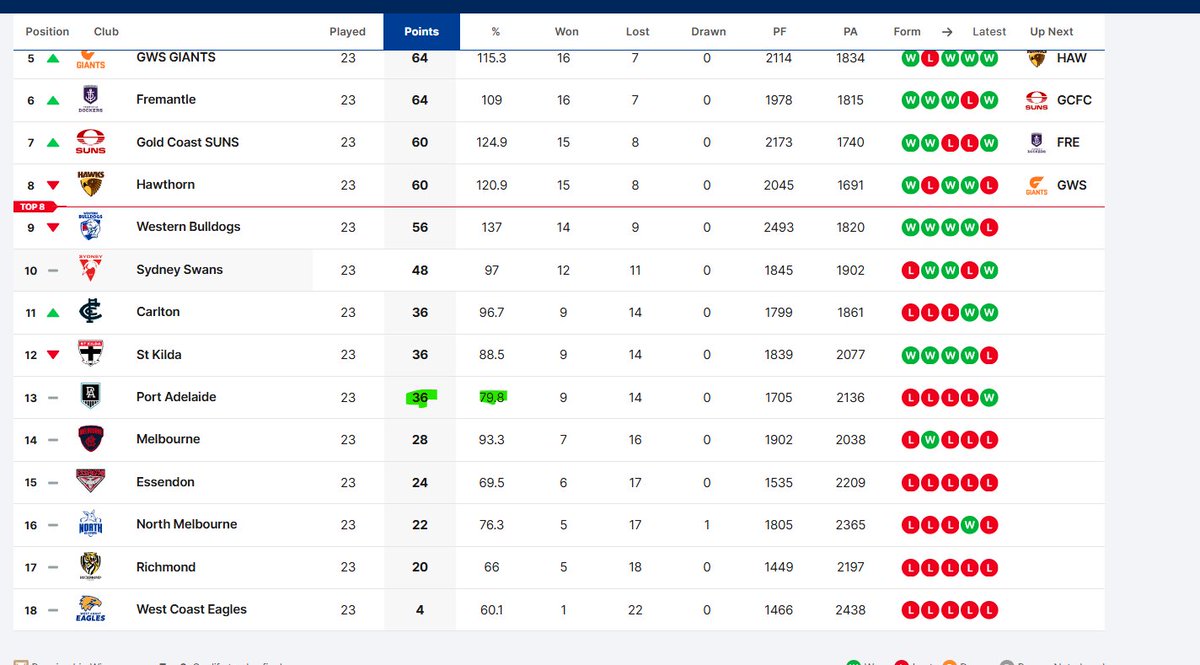This screenshot has height=665, width=1200.
Task: Click the Sydney Swans club logo
Action: coord(91,270)
